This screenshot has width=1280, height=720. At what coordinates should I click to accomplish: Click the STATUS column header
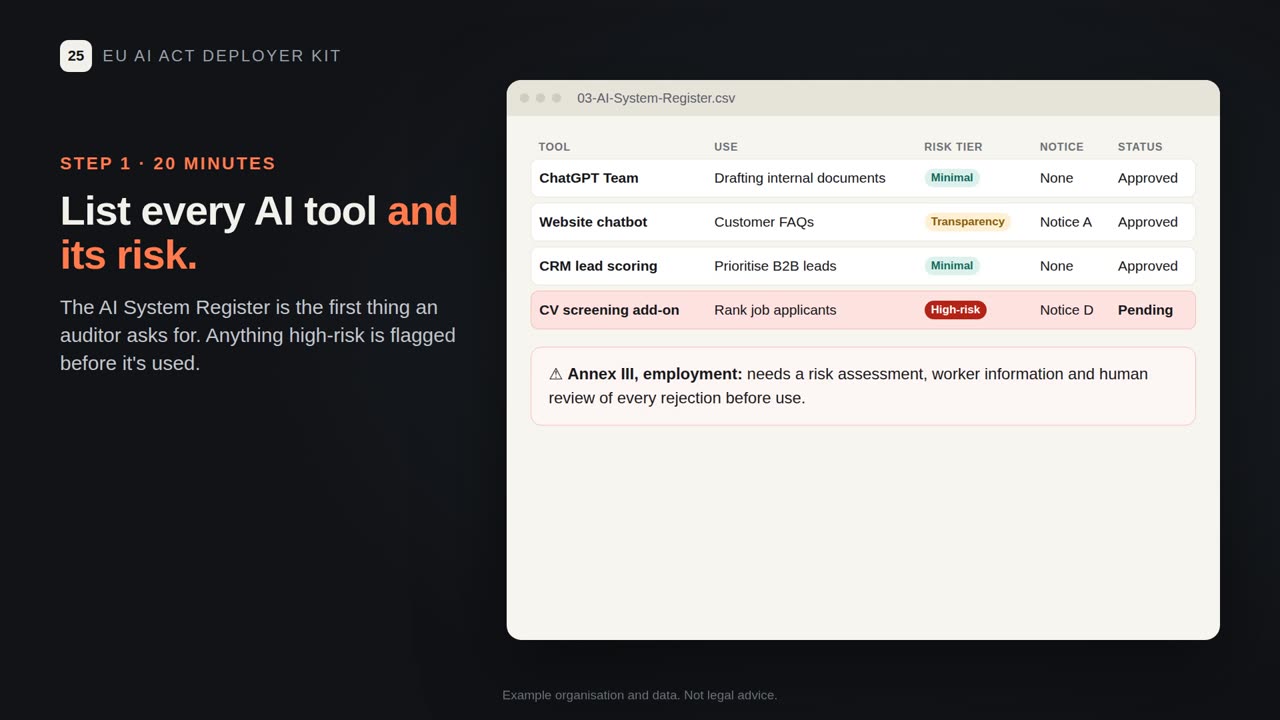click(x=1140, y=147)
